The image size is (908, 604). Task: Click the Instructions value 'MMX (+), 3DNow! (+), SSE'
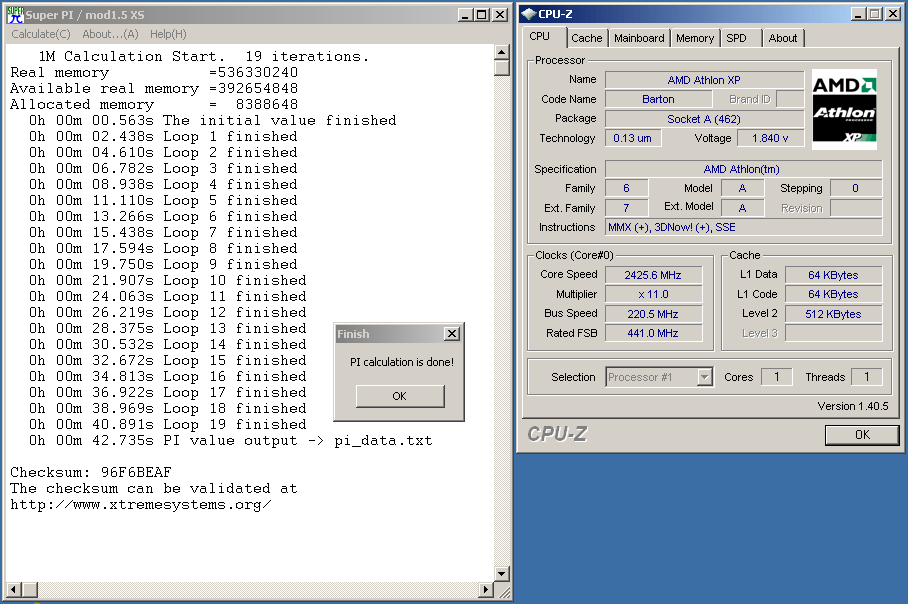(x=743, y=227)
